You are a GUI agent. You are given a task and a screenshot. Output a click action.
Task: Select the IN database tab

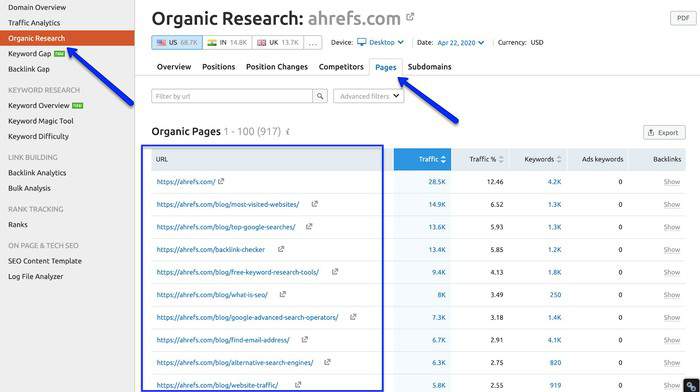227,43
